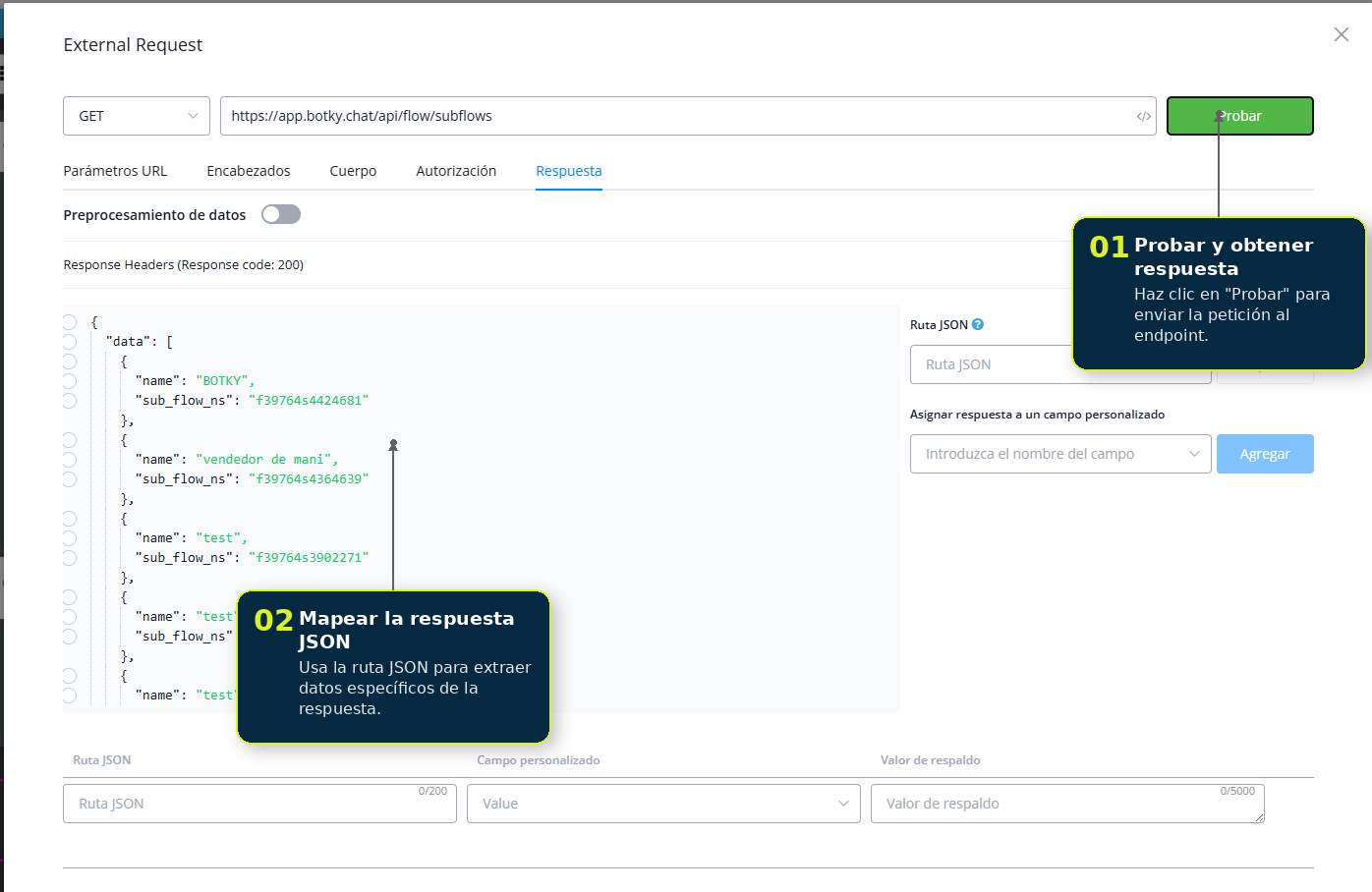This screenshot has width=1372, height=892.
Task: Click the code variable icon in URL field
Action: [x=1143, y=116]
